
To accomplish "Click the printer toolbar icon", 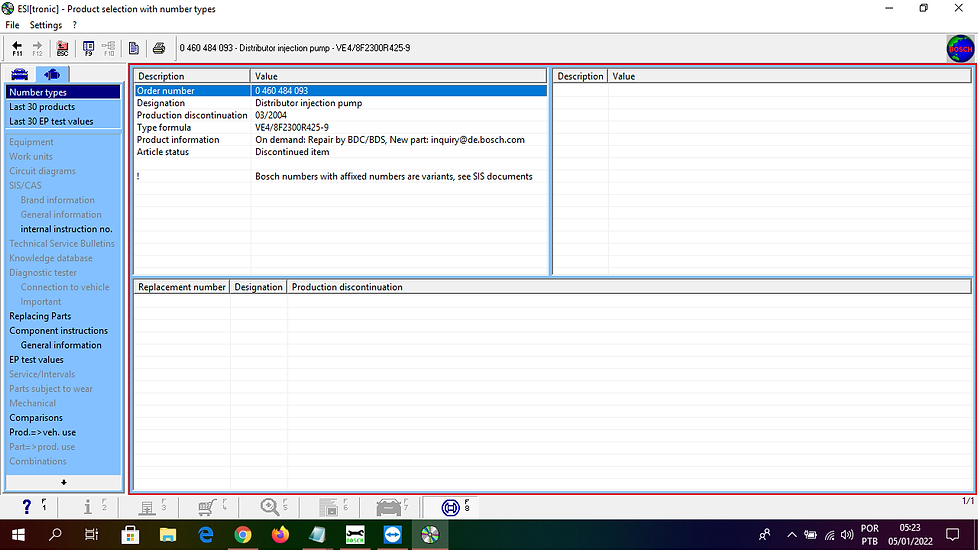I will (x=159, y=48).
